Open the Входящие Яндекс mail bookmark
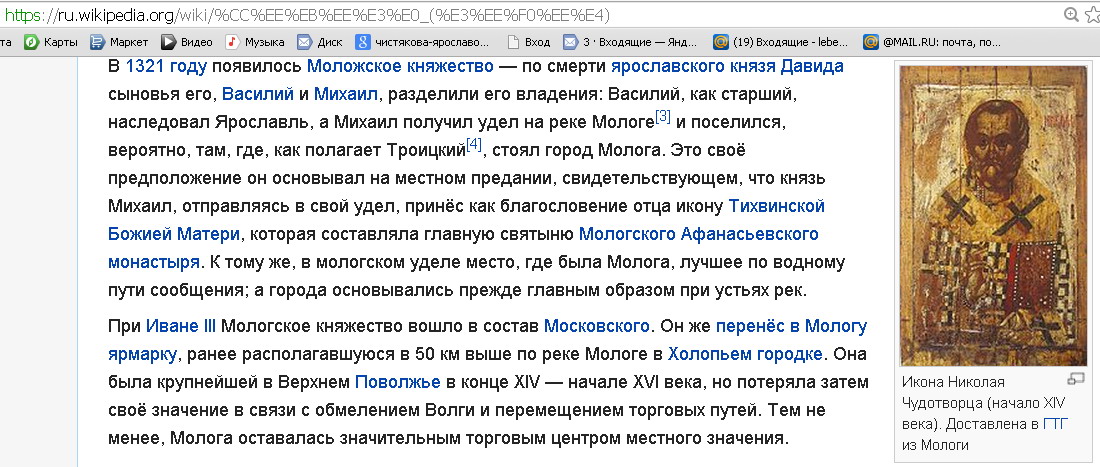The image size is (1100, 467). 630,43
